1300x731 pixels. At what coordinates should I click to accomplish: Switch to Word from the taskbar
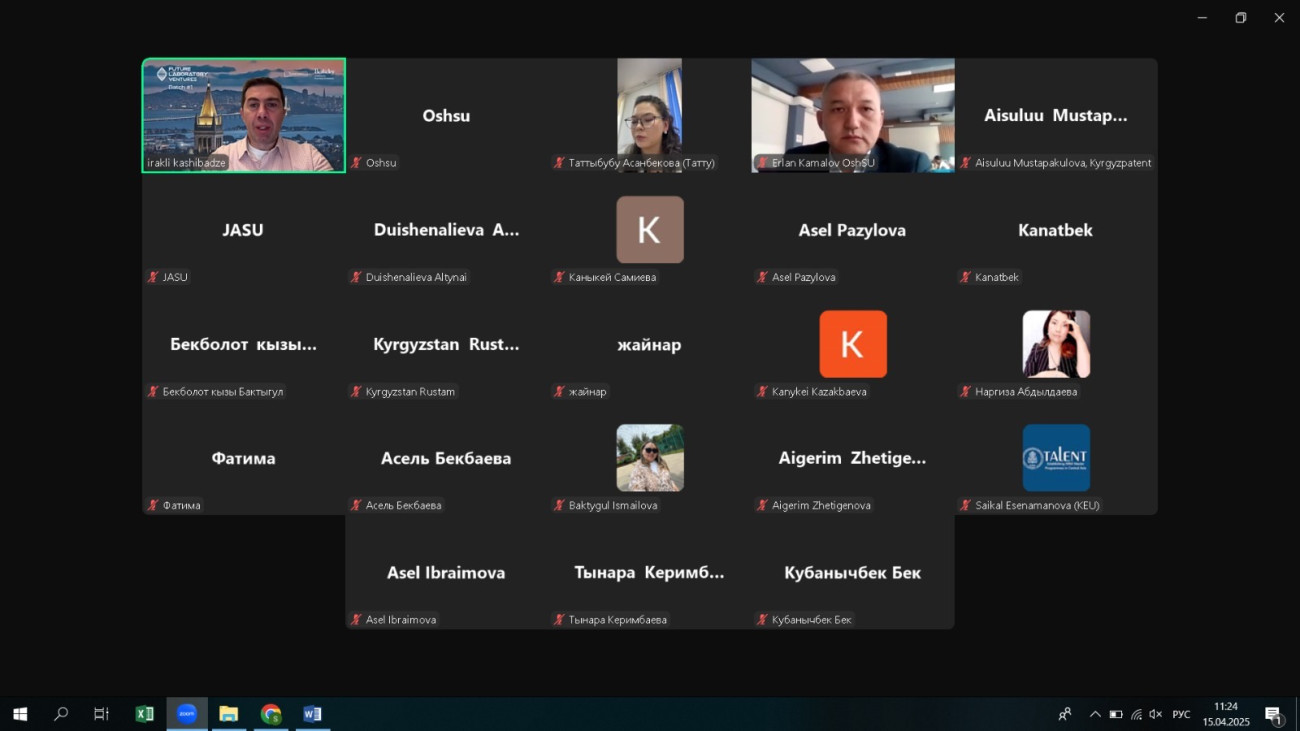point(312,714)
